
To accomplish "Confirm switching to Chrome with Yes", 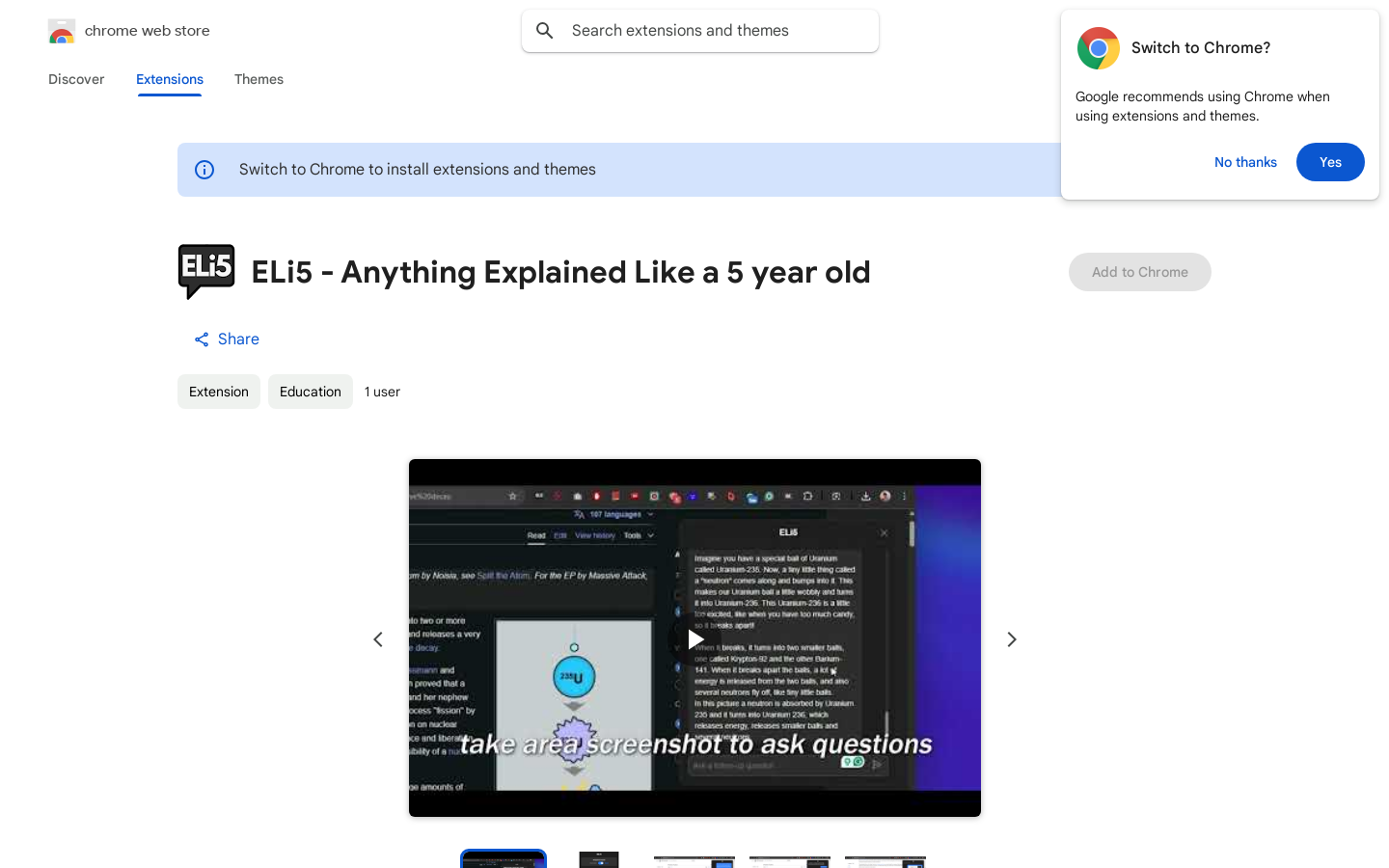I will 1330,162.
